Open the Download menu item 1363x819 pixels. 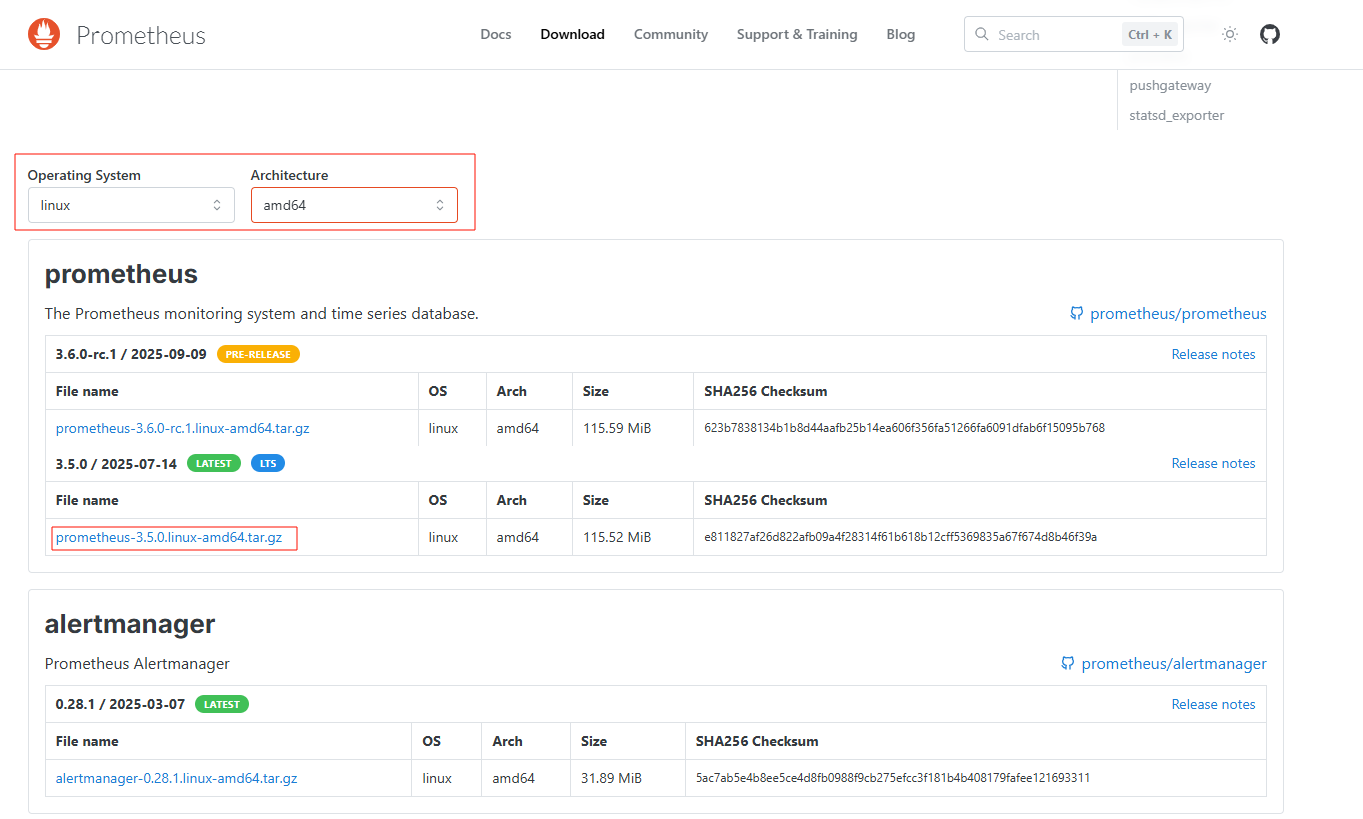573,34
